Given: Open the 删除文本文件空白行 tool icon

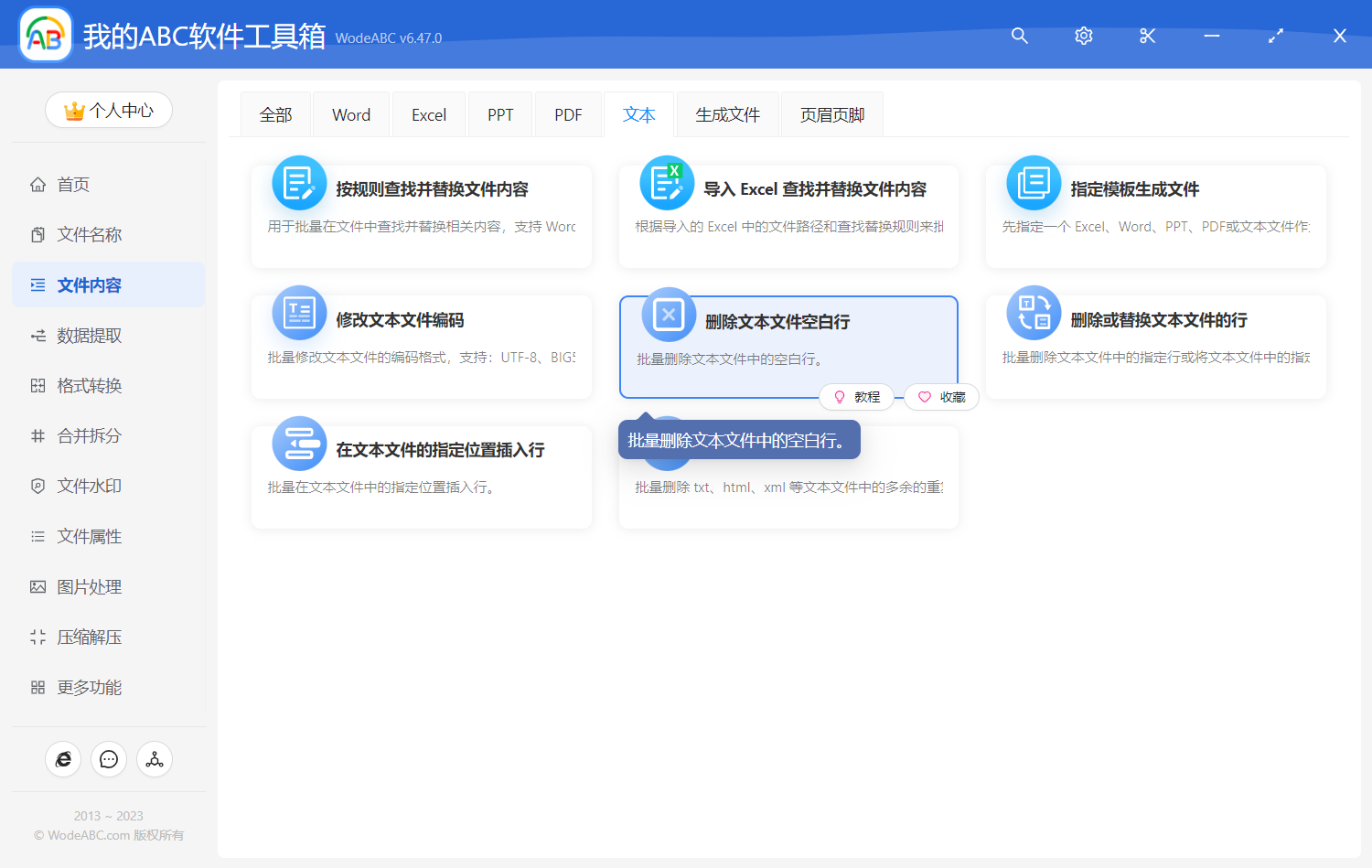Looking at the screenshot, I should 668,313.
